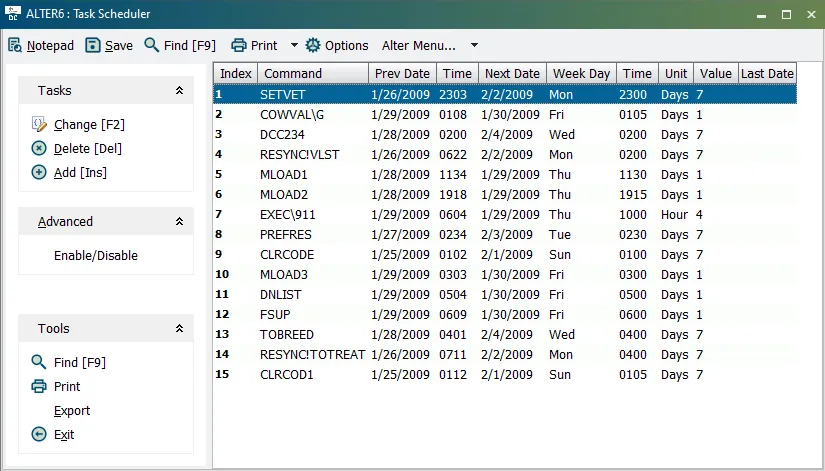Click the Tools panel Print icon
This screenshot has height=471, width=825.
[39, 386]
